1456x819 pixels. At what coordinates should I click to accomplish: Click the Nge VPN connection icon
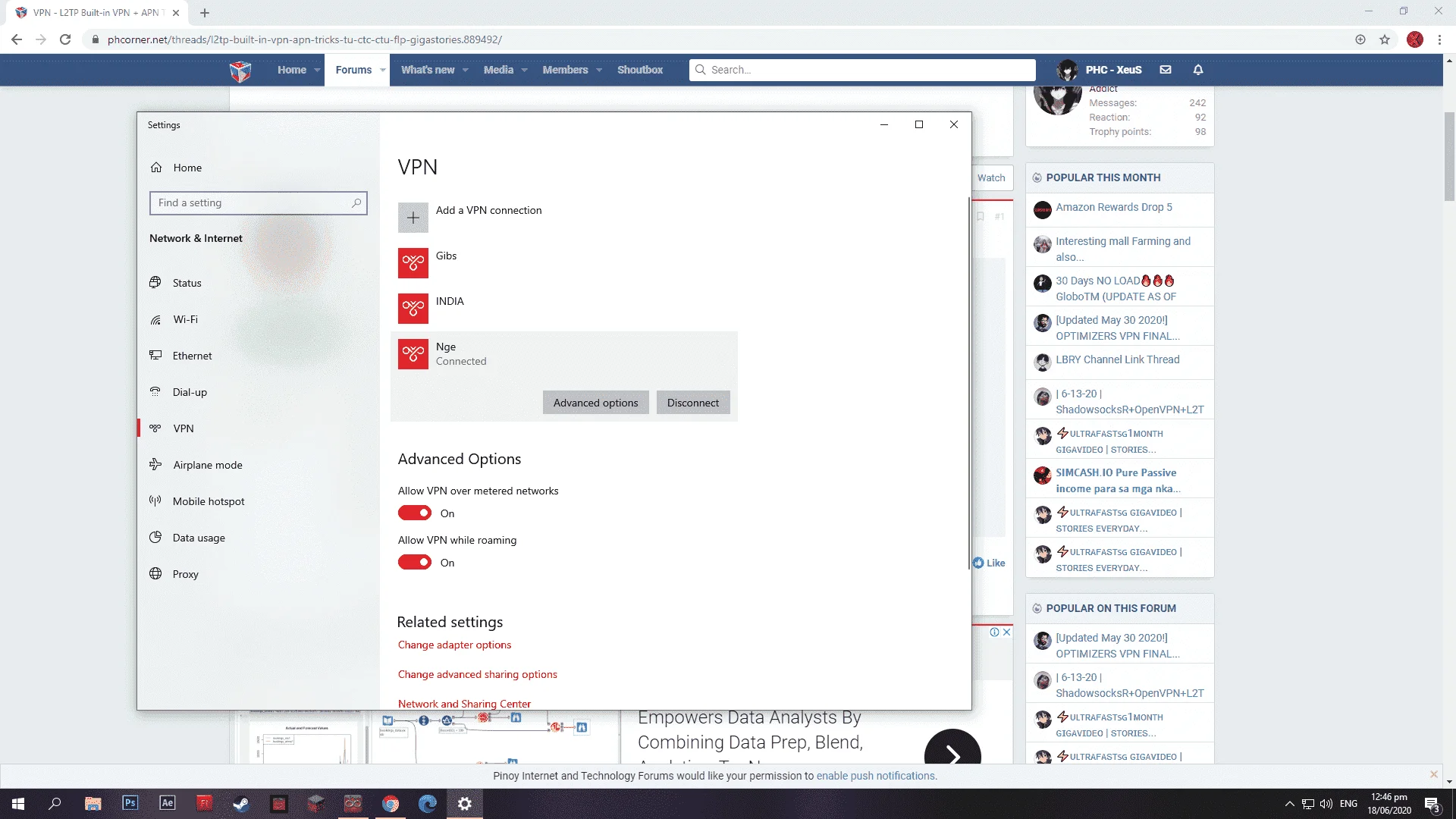[x=413, y=354]
